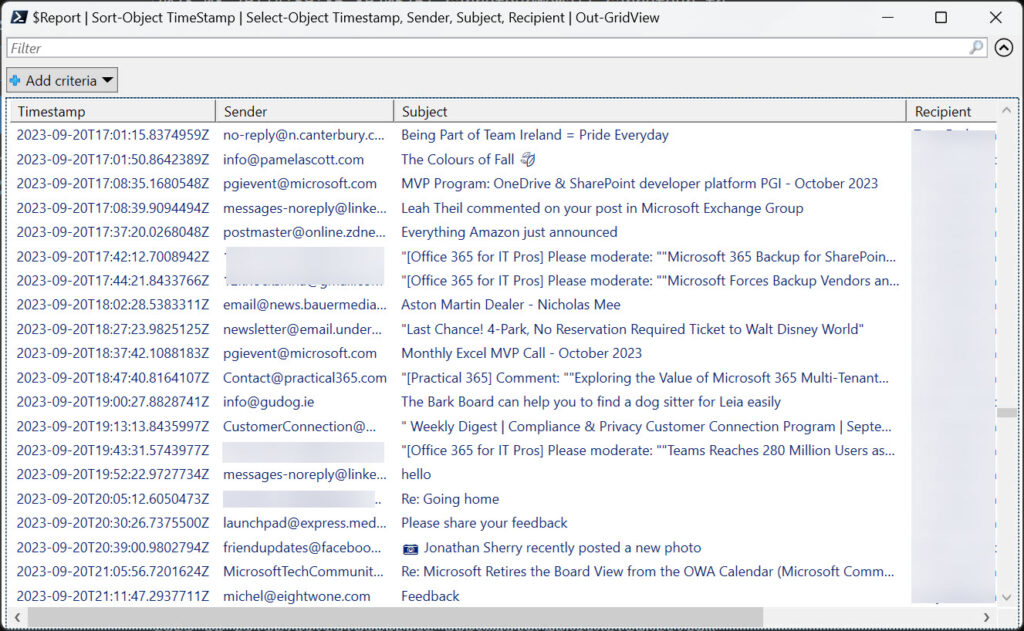
Task: Click sender CustomerConnection@...
Action: point(300,427)
